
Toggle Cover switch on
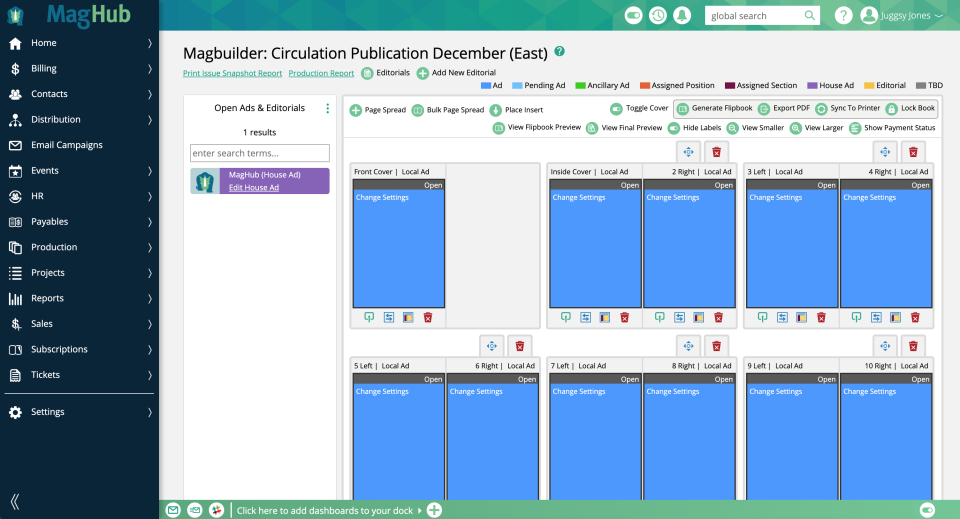pyautogui.click(x=616, y=108)
